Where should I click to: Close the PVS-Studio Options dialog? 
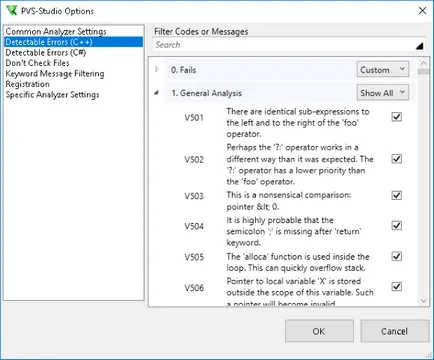(422, 11)
